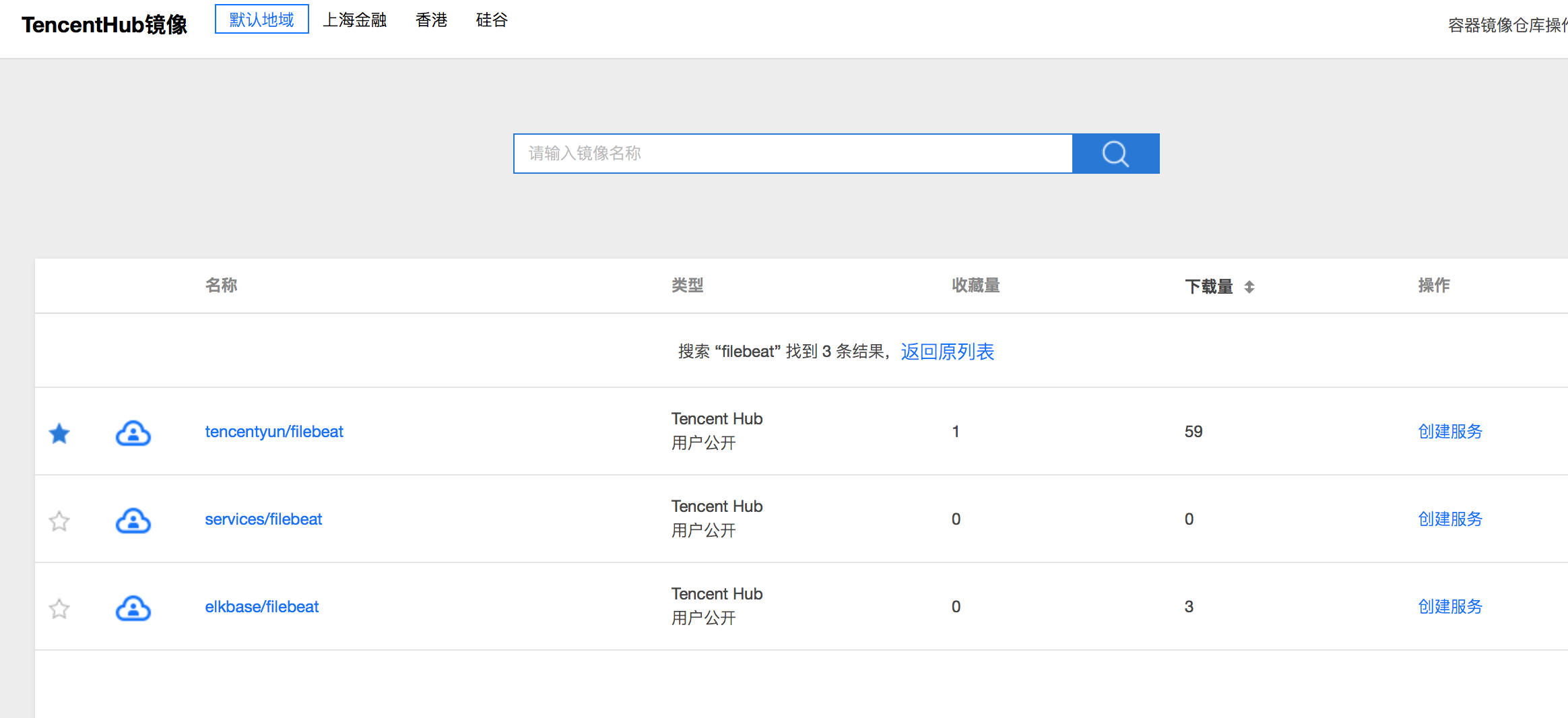Open the 硅谷 region tab
This screenshot has height=718, width=1568.
click(x=492, y=20)
